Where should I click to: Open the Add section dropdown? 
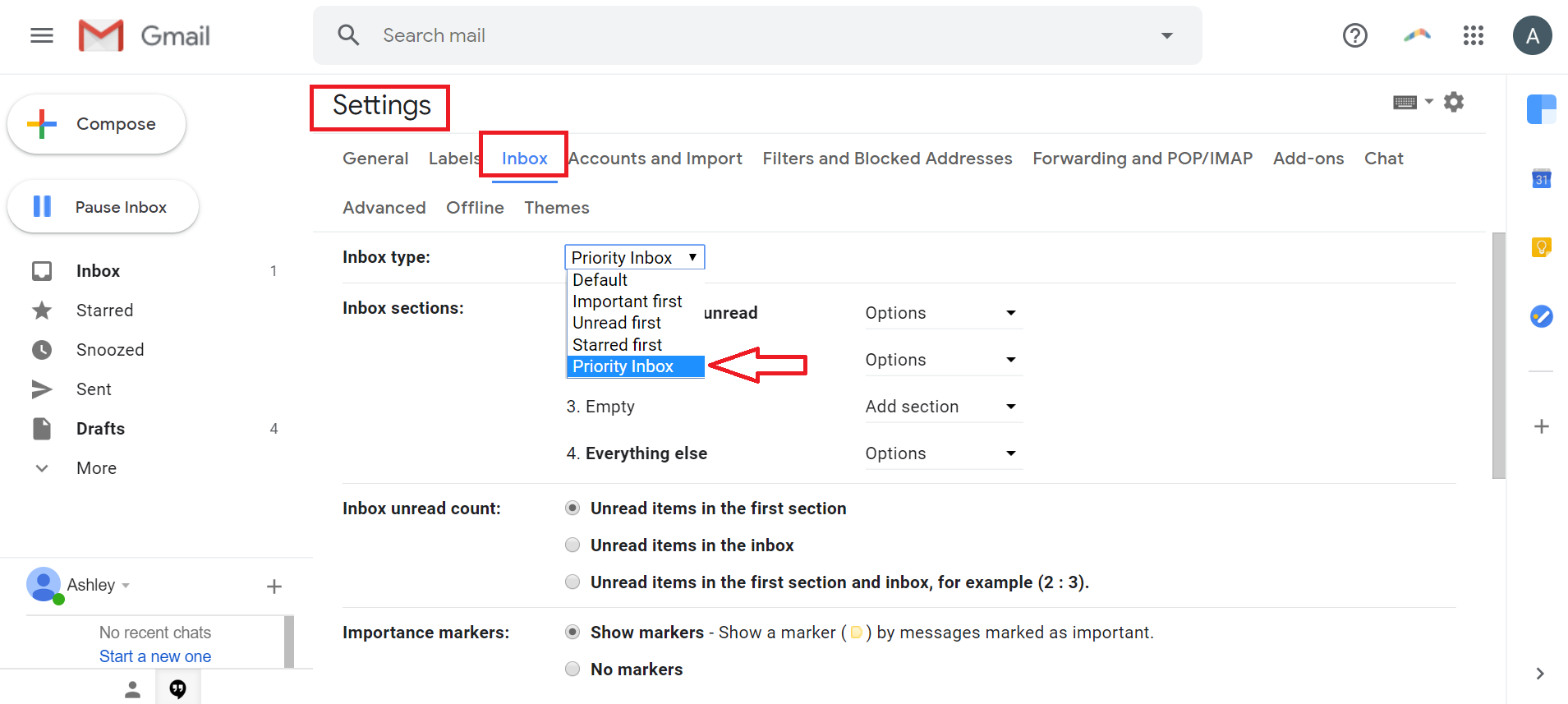coord(943,407)
